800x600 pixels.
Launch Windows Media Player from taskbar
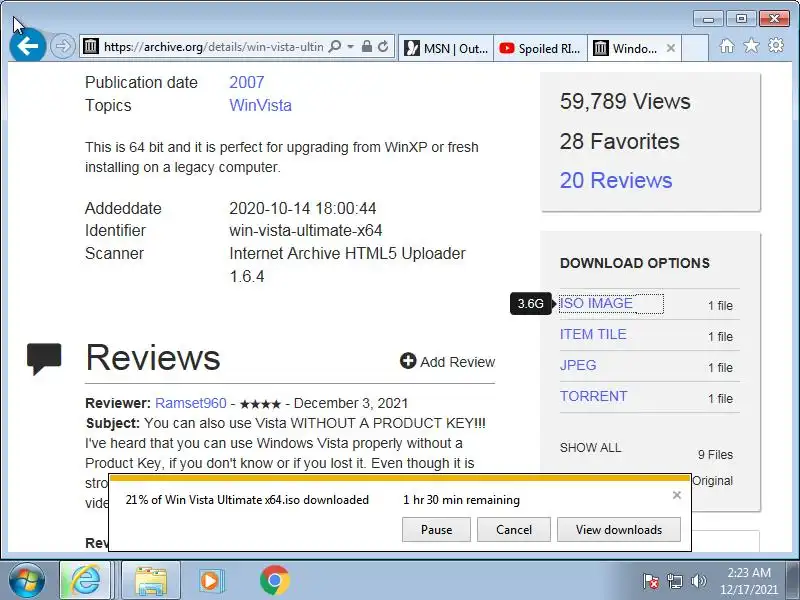210,581
